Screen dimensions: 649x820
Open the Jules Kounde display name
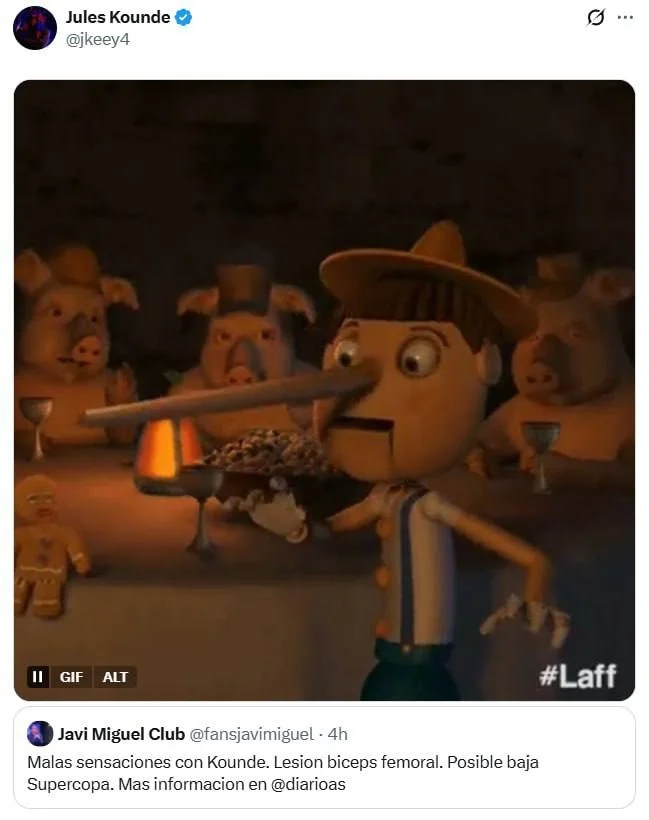(118, 17)
